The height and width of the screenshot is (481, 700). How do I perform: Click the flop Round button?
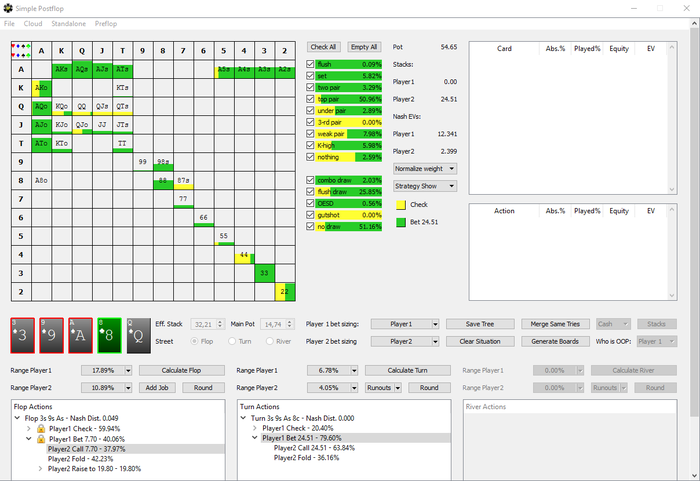tap(203, 388)
